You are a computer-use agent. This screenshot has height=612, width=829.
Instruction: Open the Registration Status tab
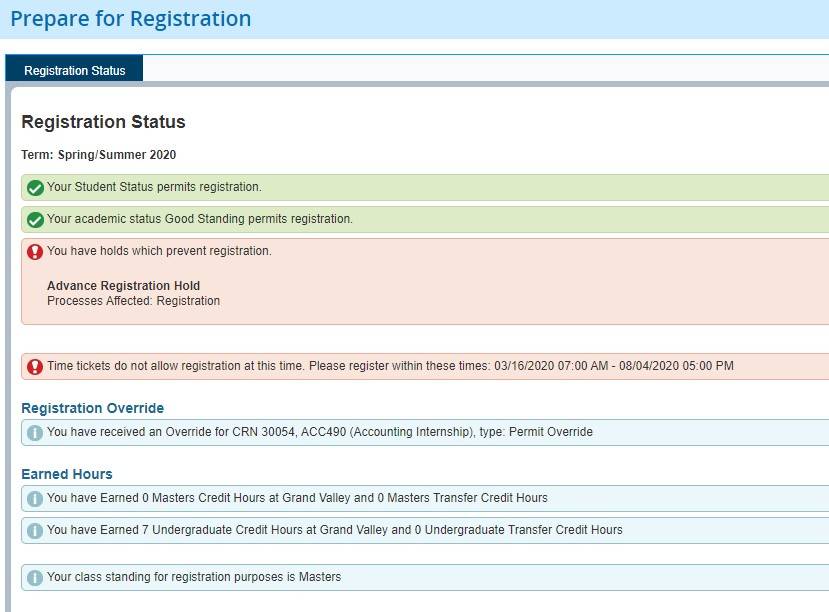click(x=75, y=70)
